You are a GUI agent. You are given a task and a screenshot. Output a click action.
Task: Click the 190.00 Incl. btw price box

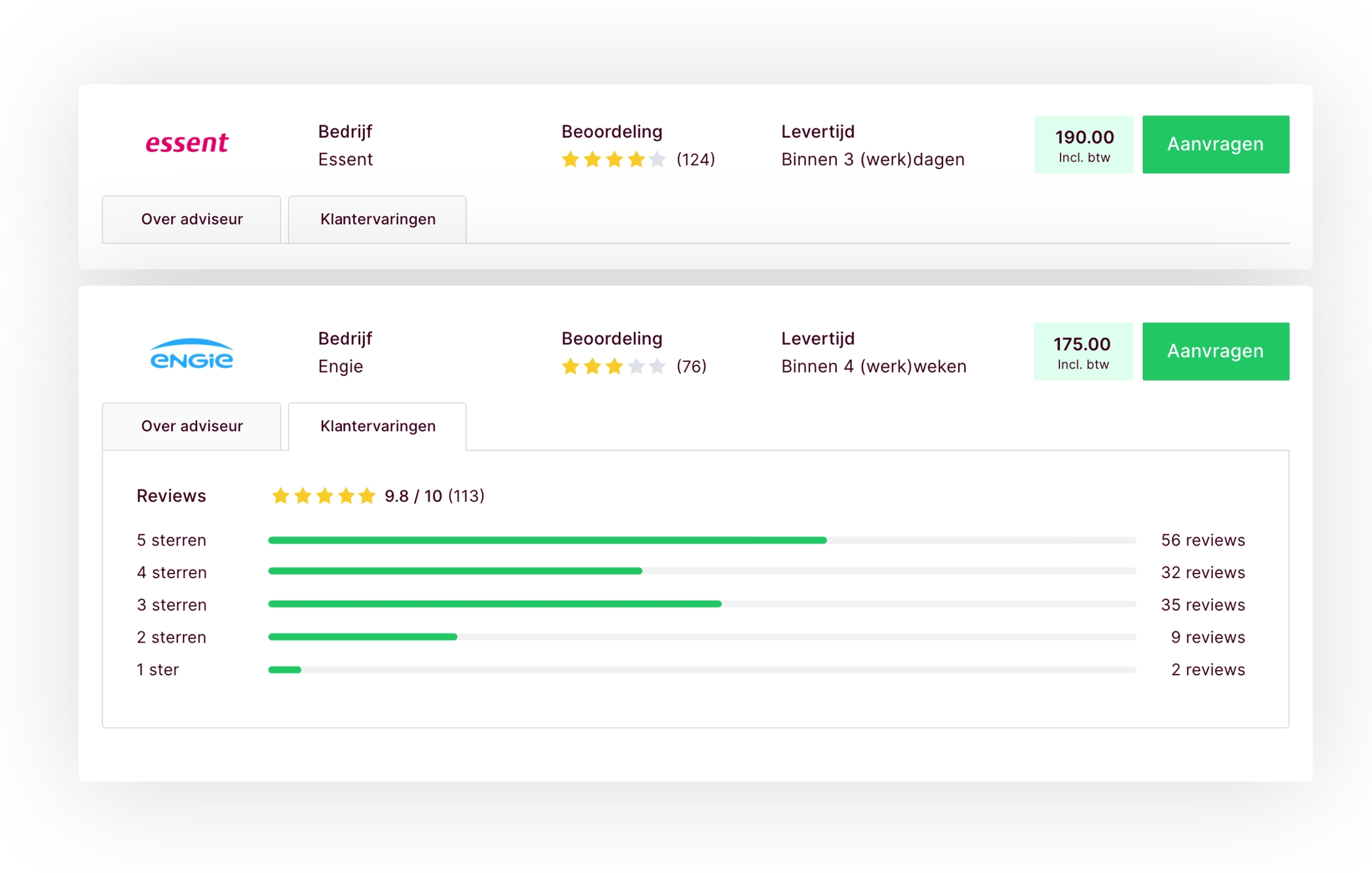1084,145
